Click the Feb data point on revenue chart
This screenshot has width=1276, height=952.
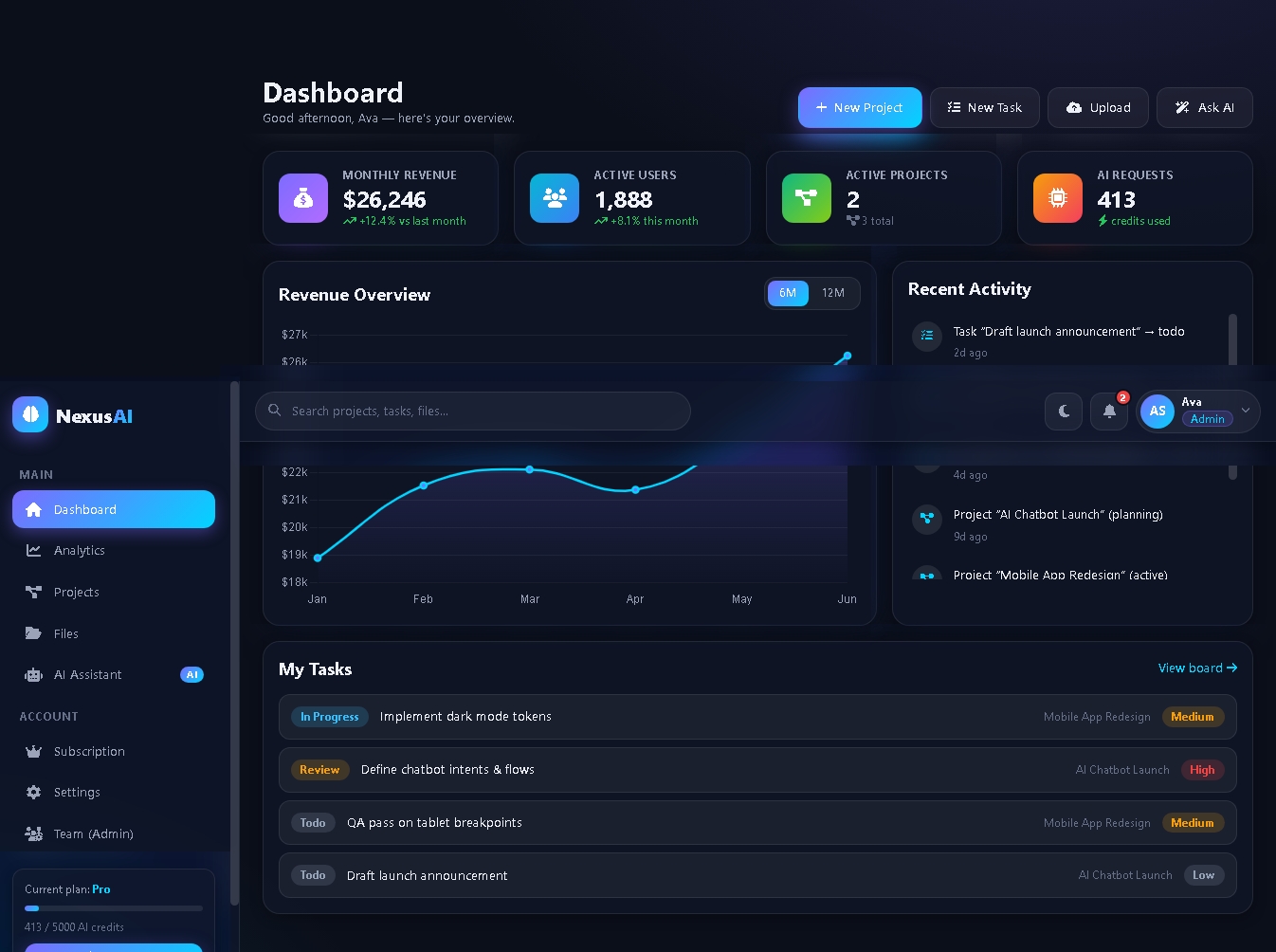[x=424, y=485]
